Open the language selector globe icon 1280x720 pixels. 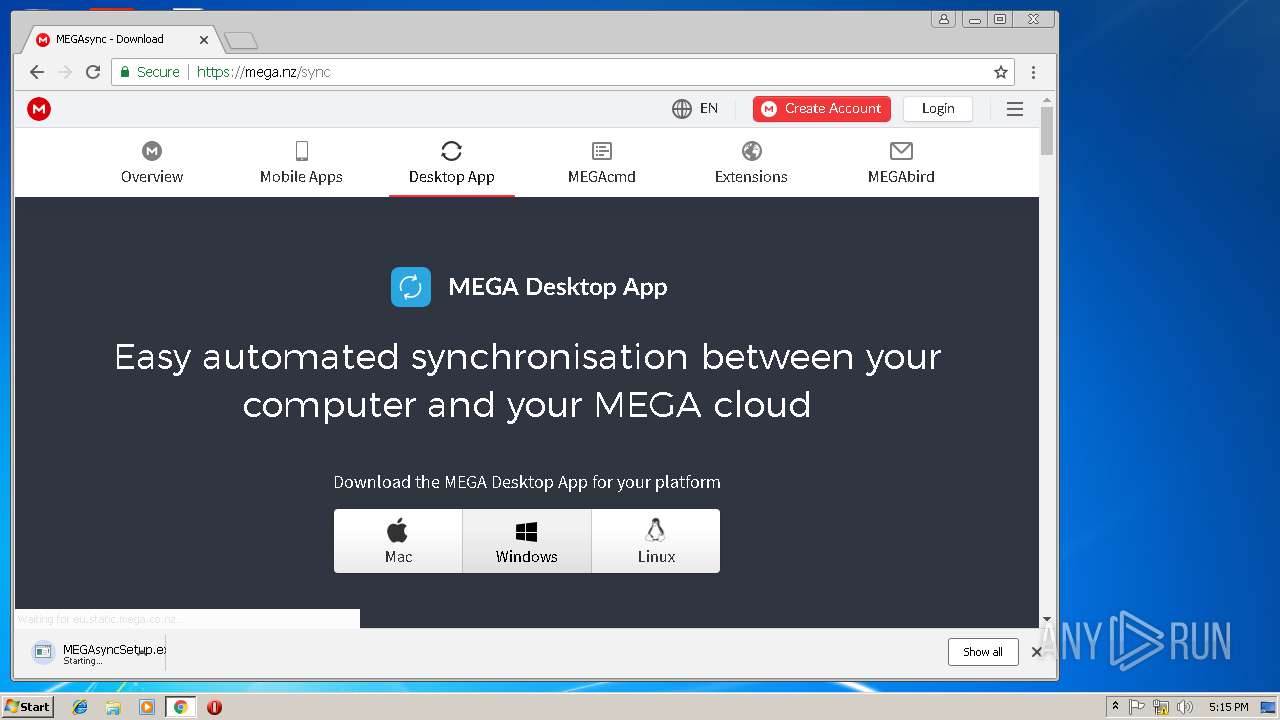click(x=682, y=109)
